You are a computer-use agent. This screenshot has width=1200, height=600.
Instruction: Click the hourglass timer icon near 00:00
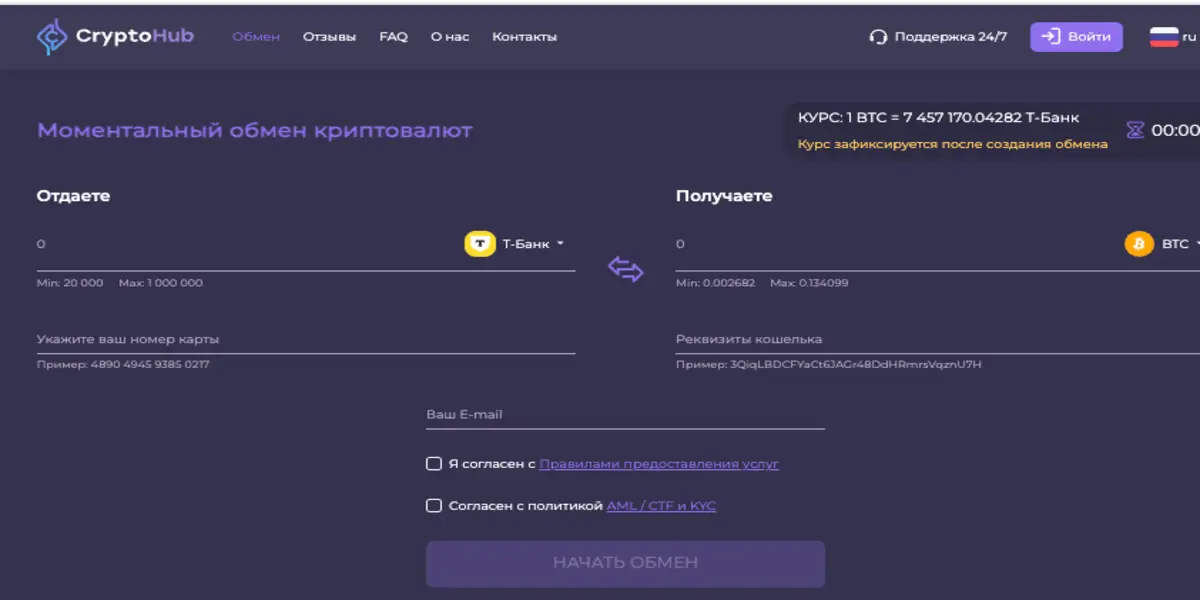pos(1134,128)
